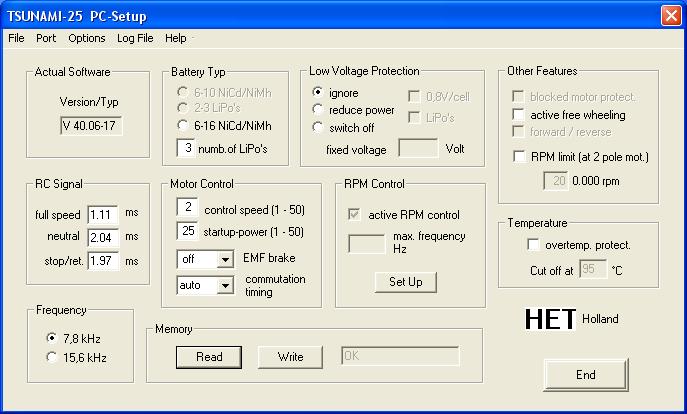687x414 pixels.
Task: Select 15,6 kHz frequency option
Action: point(52,357)
